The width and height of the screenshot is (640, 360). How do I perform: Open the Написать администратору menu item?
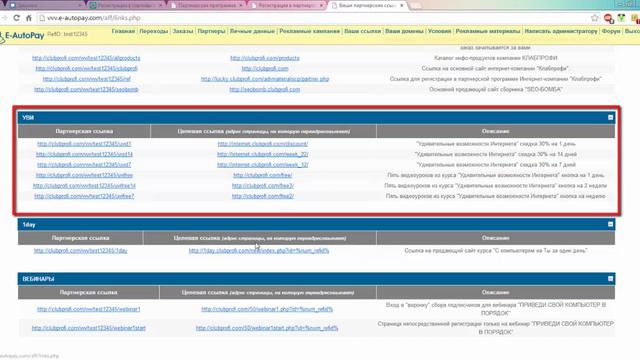561,31
